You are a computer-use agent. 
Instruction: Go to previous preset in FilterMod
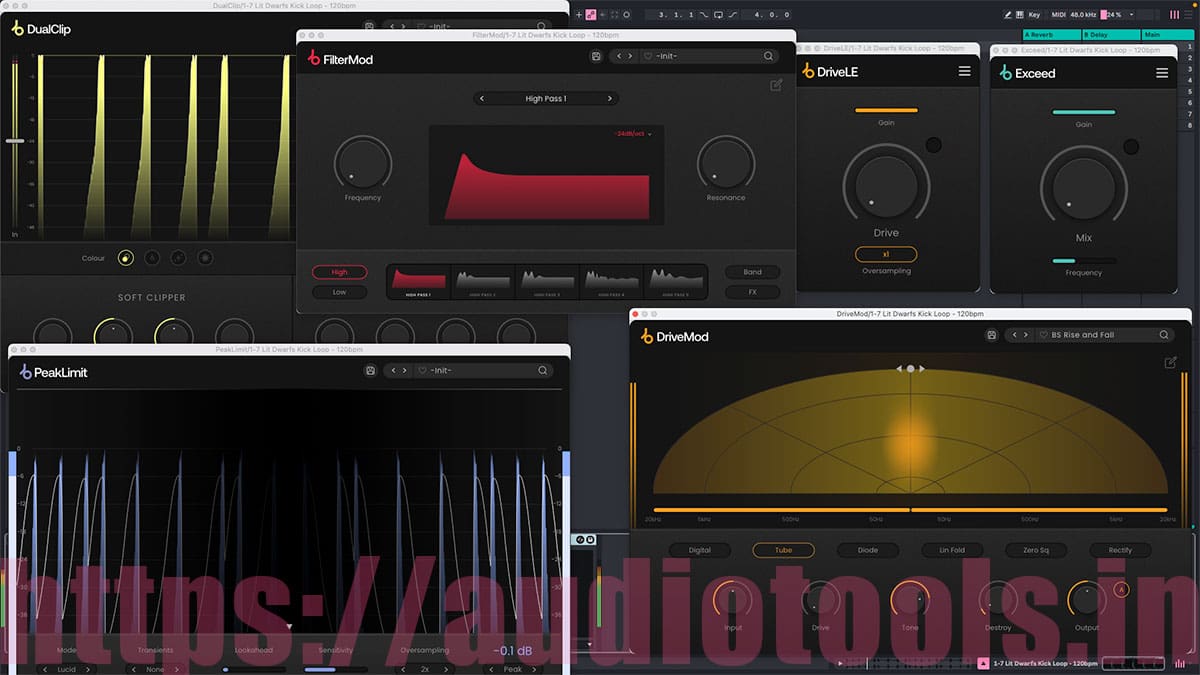pos(619,57)
